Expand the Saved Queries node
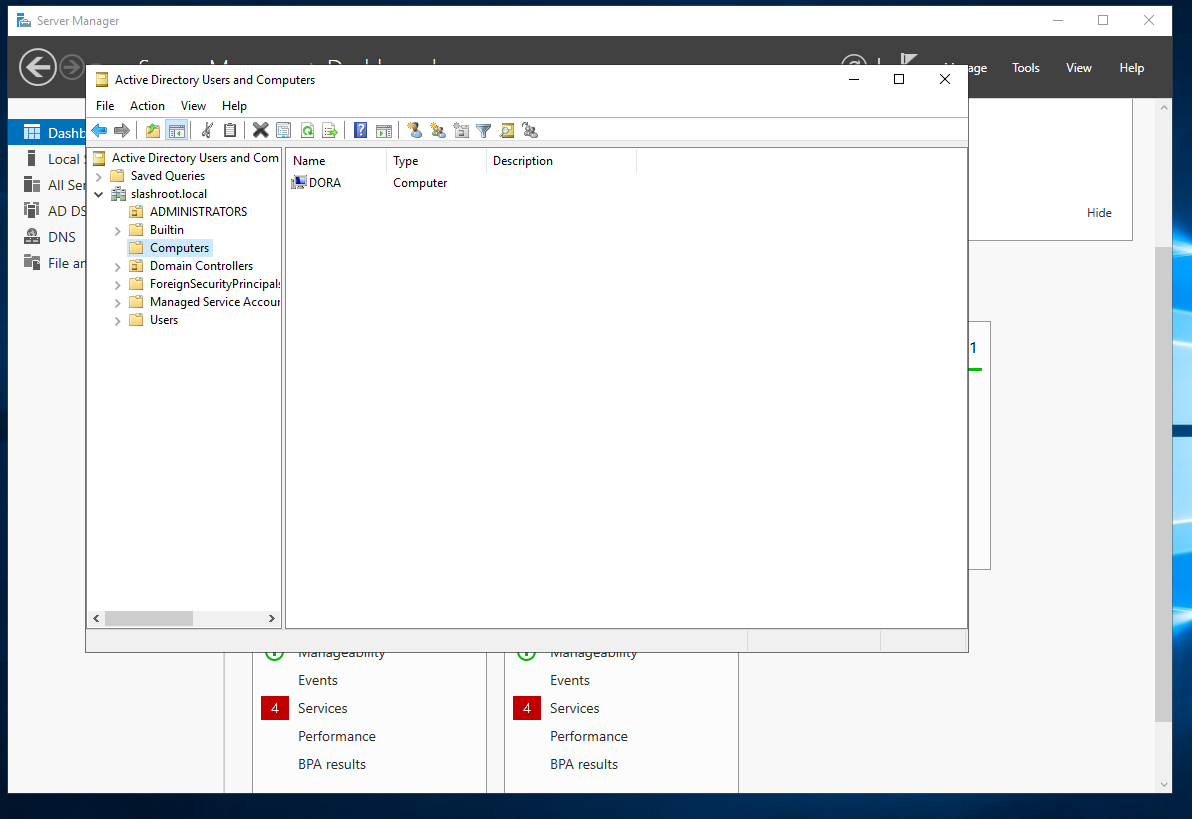The width and height of the screenshot is (1192, 819). pos(99,176)
